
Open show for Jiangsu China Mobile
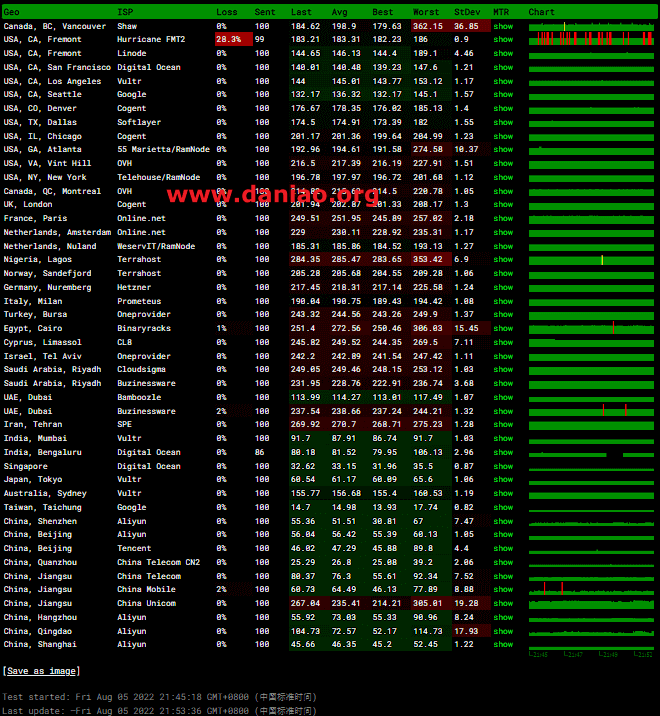point(503,590)
